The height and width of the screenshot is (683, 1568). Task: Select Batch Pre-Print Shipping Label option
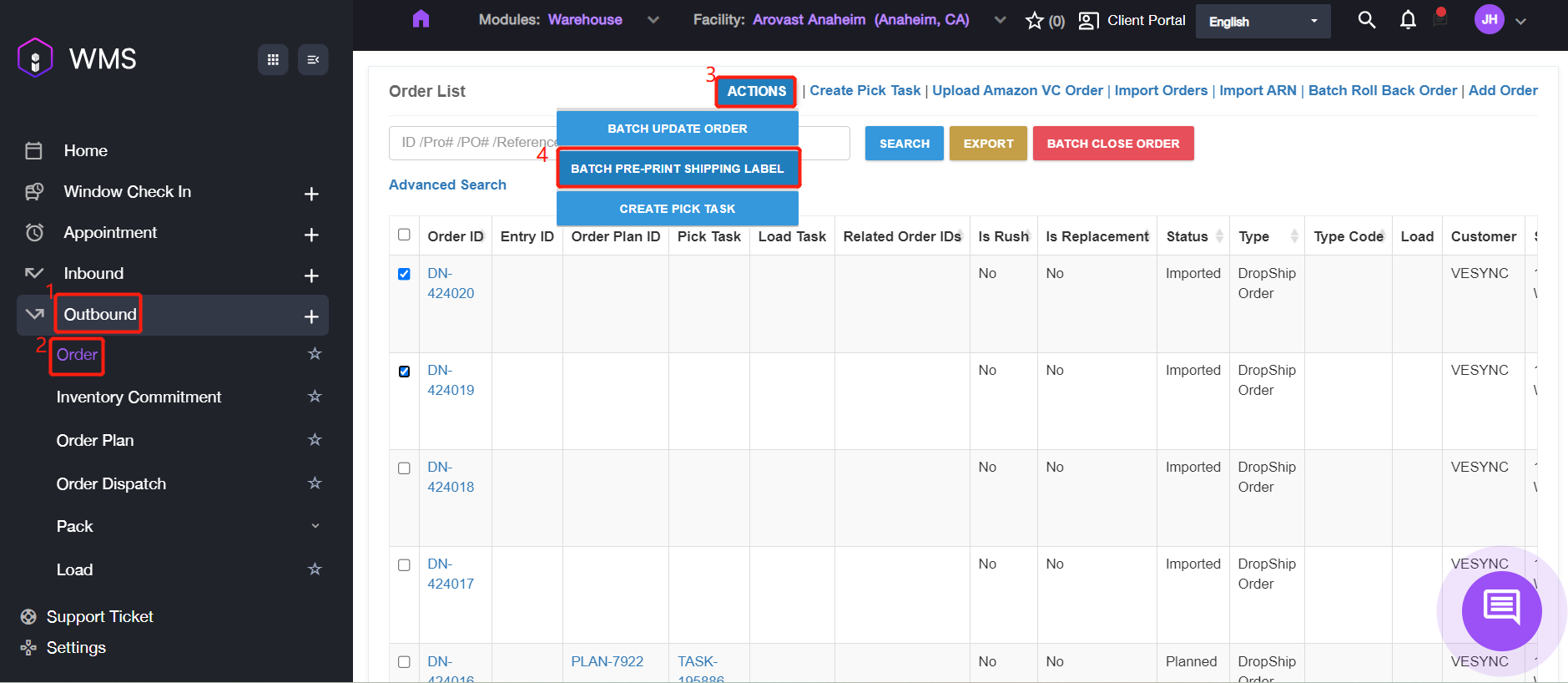(677, 169)
